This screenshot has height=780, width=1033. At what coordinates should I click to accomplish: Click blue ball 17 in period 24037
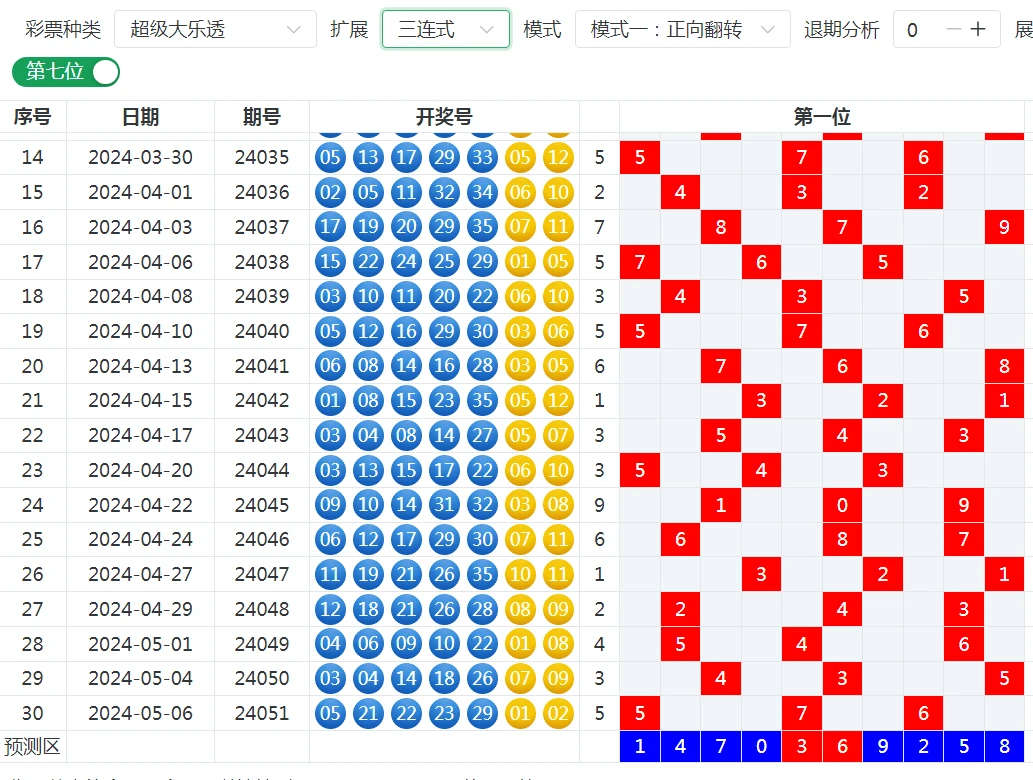pyautogui.click(x=330, y=227)
